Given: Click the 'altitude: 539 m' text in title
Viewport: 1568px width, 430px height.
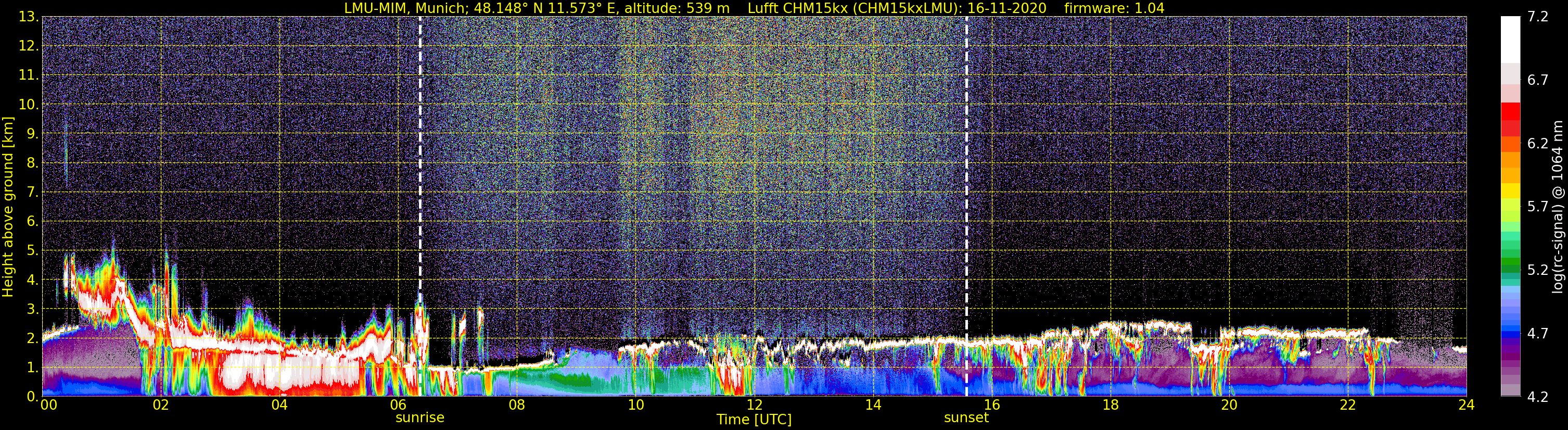Looking at the screenshot, I should 677,8.
